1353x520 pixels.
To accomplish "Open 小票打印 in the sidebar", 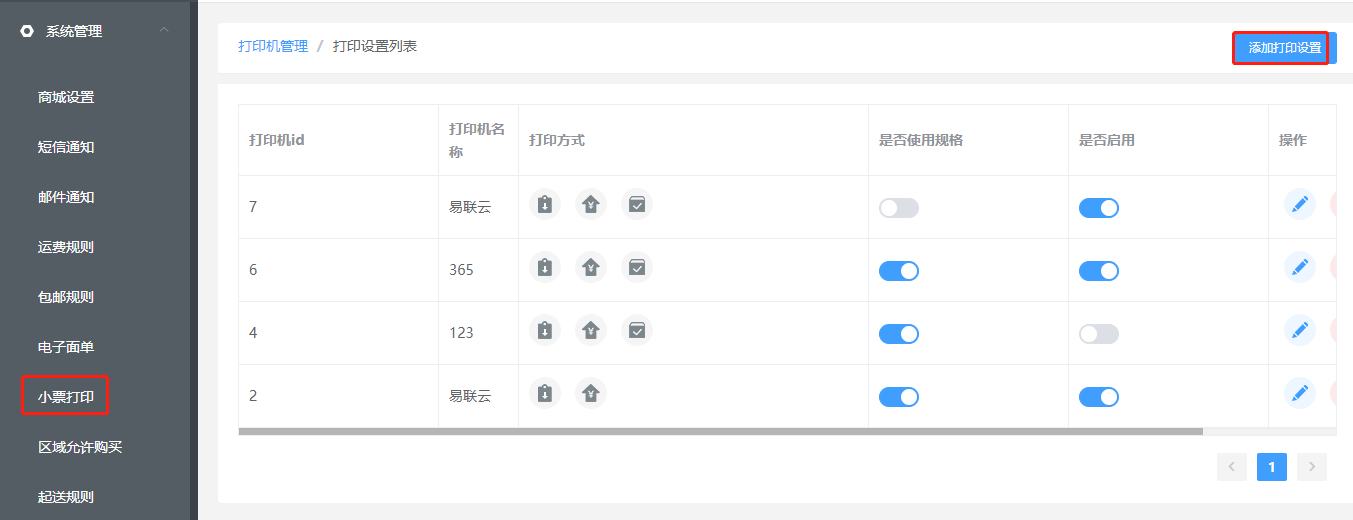I will (x=66, y=397).
